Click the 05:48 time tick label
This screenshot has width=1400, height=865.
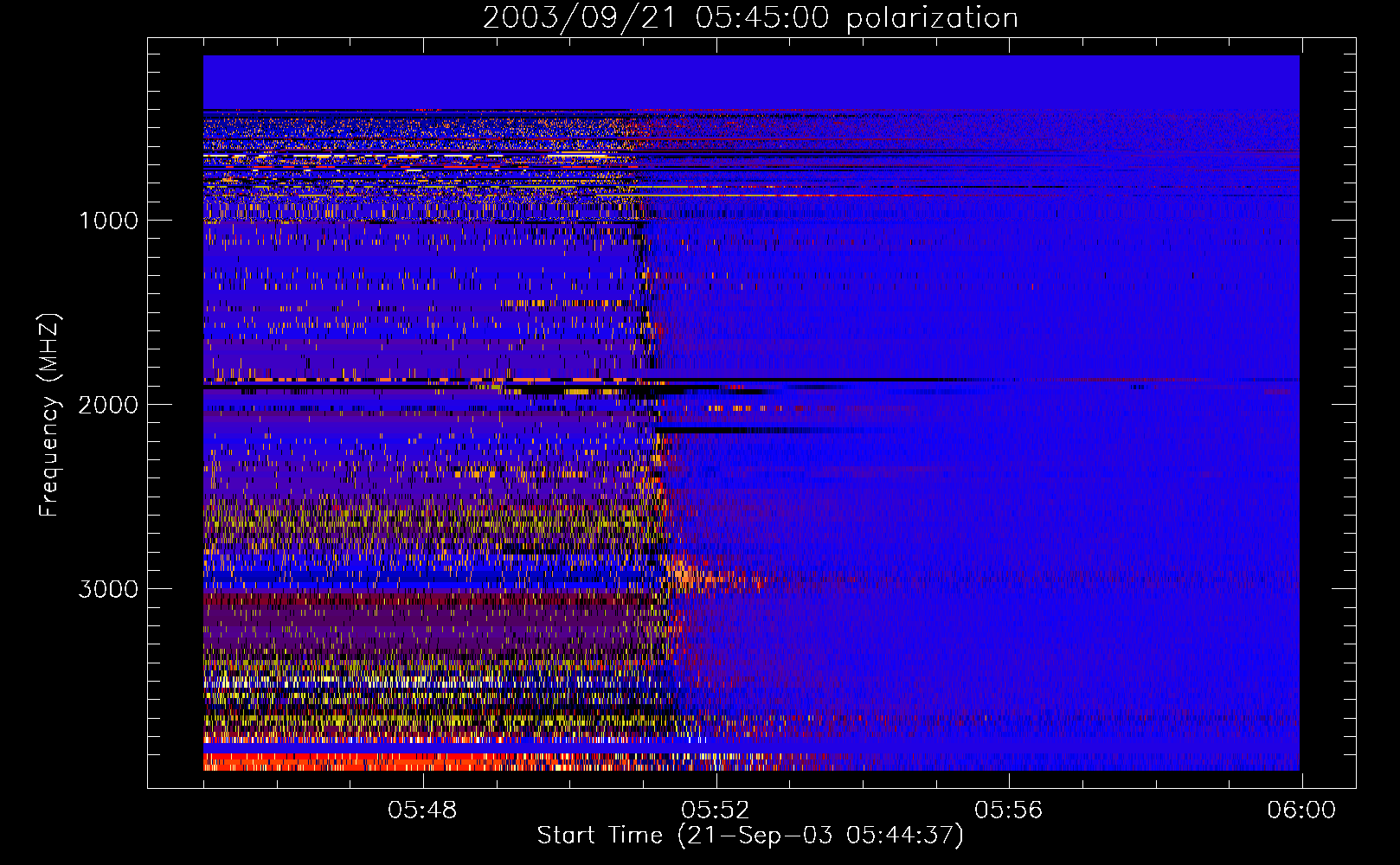click(422, 811)
